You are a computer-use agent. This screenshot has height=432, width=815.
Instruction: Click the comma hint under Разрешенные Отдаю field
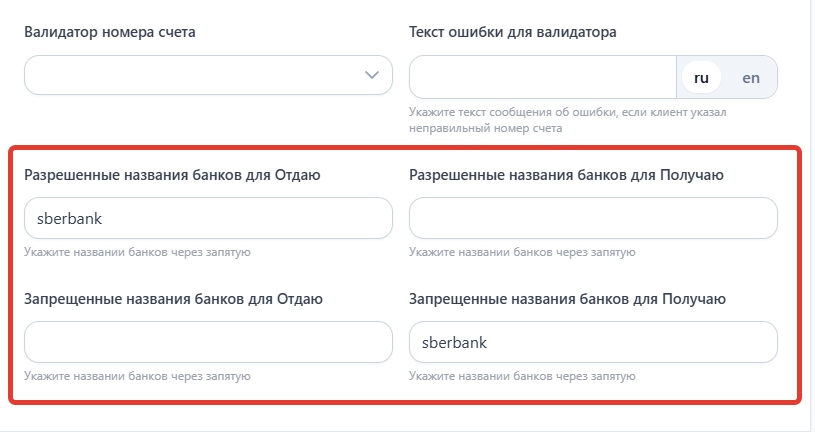point(137,252)
